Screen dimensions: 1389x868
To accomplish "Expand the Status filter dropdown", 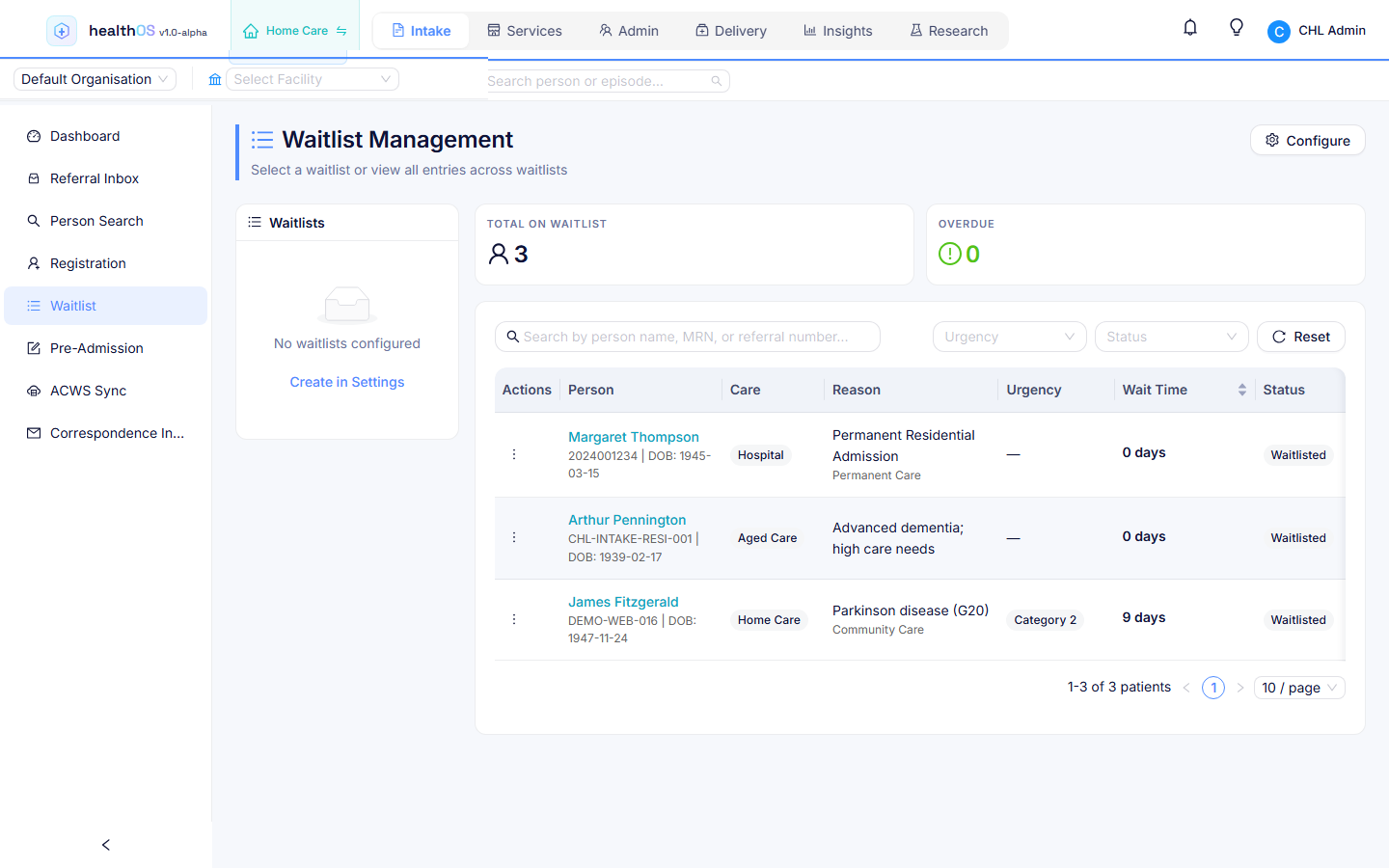I will (1171, 337).
